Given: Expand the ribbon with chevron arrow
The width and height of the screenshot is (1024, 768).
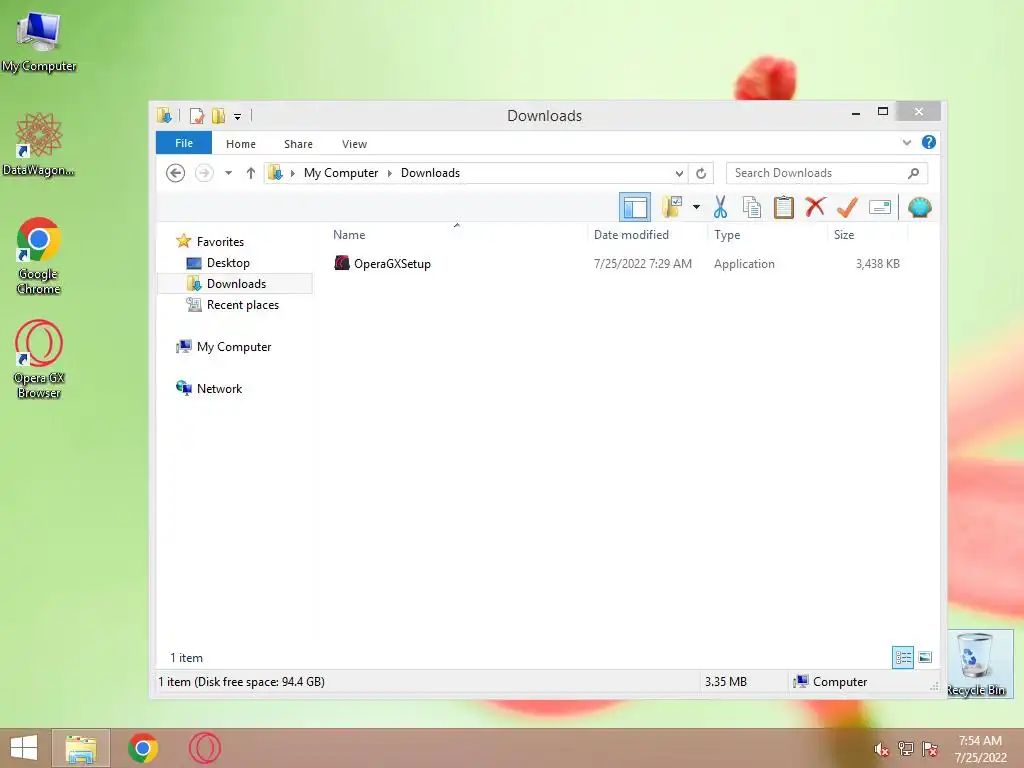Looking at the screenshot, I should click(x=906, y=142).
